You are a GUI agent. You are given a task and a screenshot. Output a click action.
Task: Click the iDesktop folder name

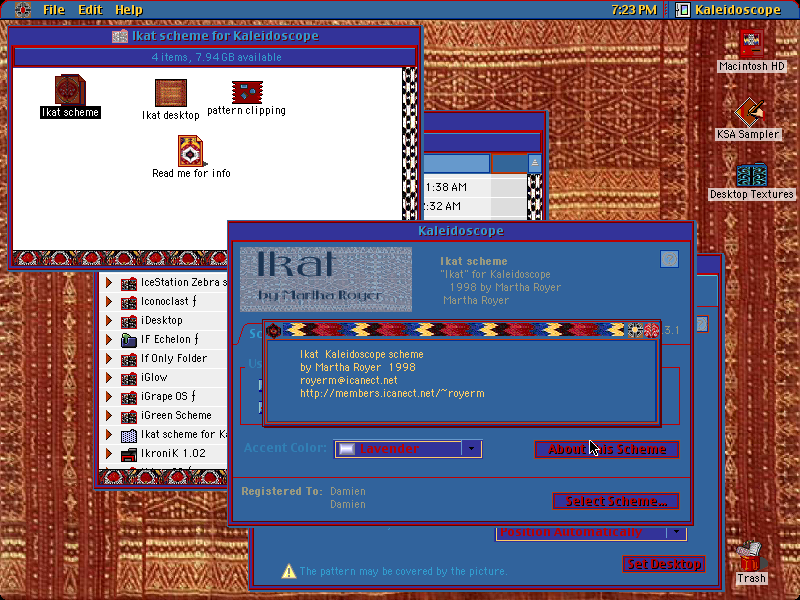162,320
